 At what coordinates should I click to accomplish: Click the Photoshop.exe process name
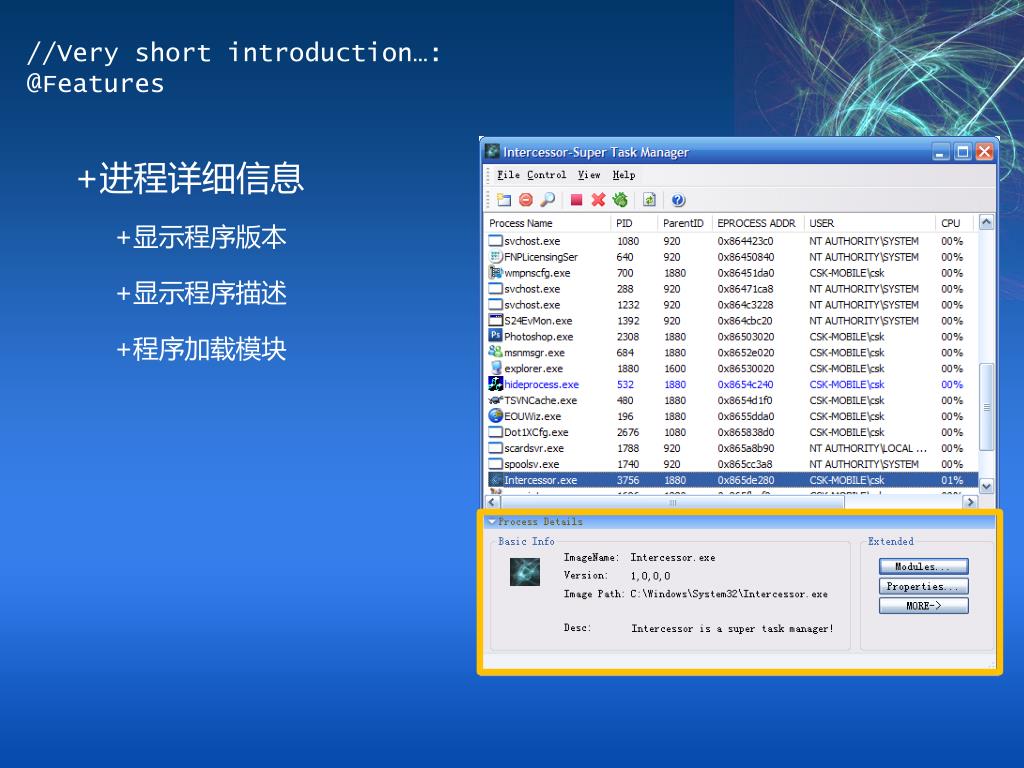pyautogui.click(x=539, y=336)
